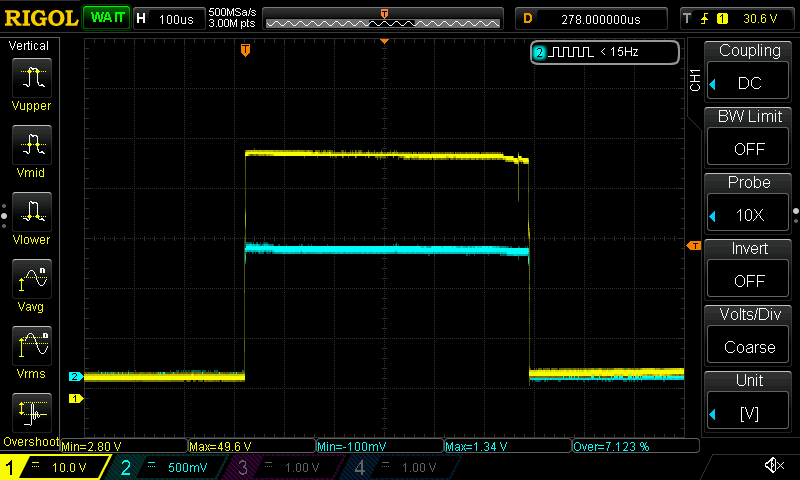The height and width of the screenshot is (480, 800).
Task: Select the Vlower measurement icon
Action: 32,212
